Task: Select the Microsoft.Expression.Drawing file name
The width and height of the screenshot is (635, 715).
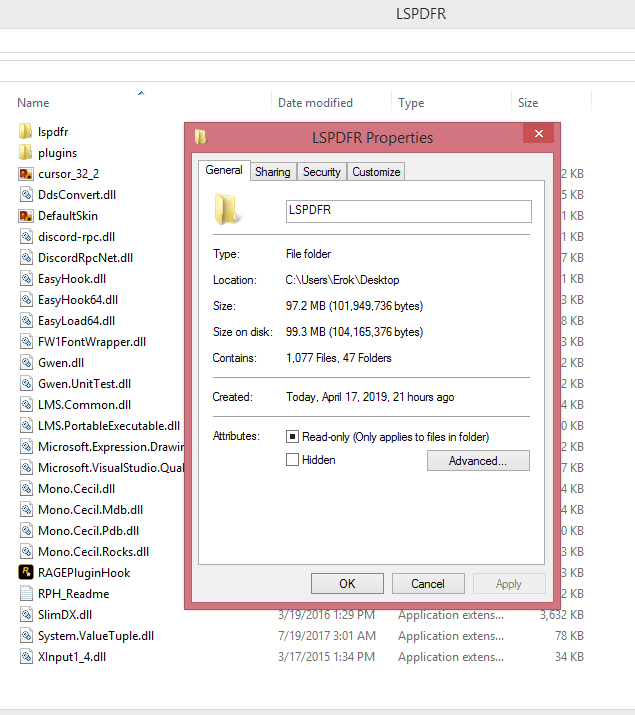Action: pyautogui.click(x=111, y=446)
